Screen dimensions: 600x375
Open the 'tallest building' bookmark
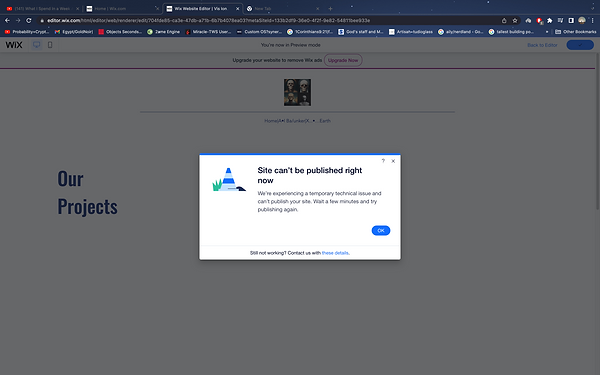coord(511,32)
